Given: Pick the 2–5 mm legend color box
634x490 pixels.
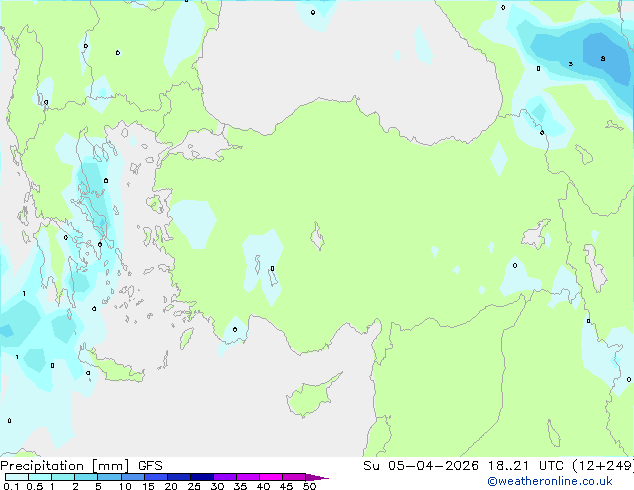Looking at the screenshot, I should [86, 477].
